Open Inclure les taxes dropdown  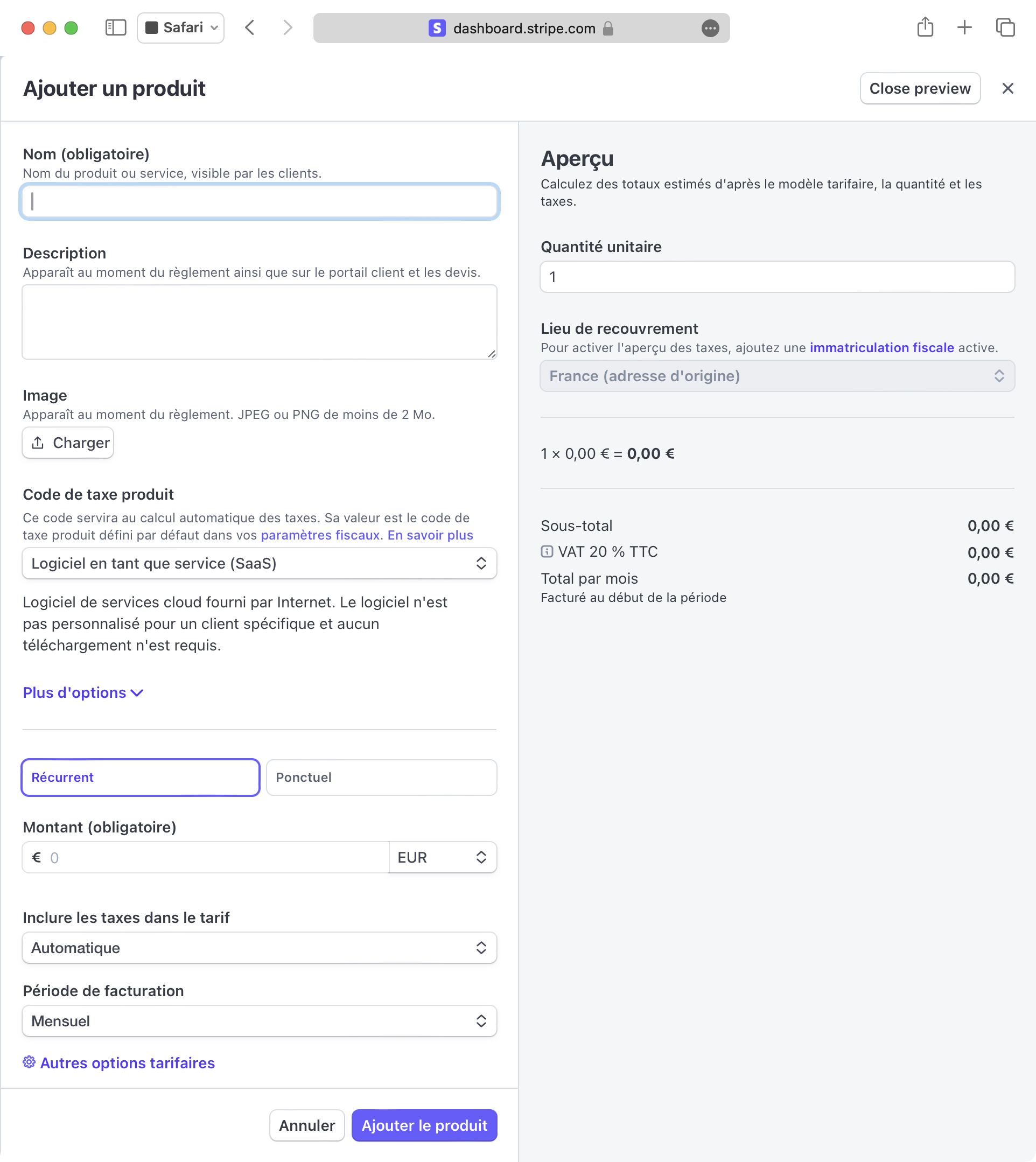[259, 947]
